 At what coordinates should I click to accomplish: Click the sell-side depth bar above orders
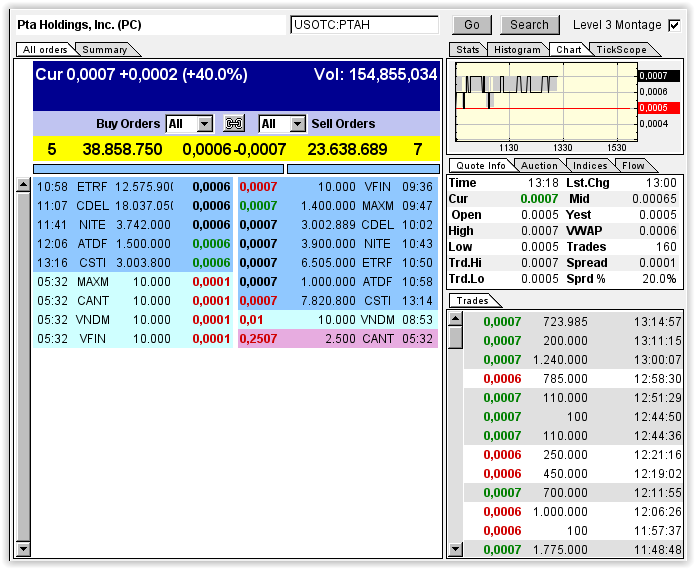(x=363, y=169)
